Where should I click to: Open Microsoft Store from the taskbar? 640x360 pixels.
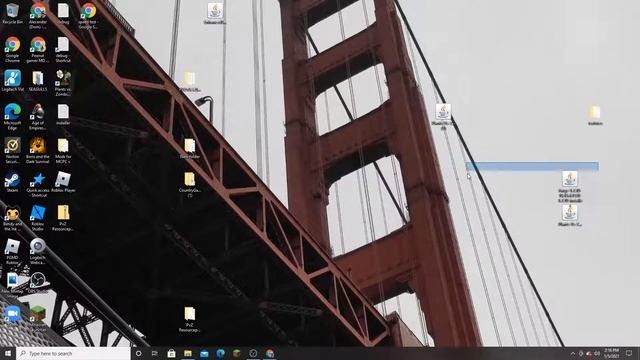[171, 353]
